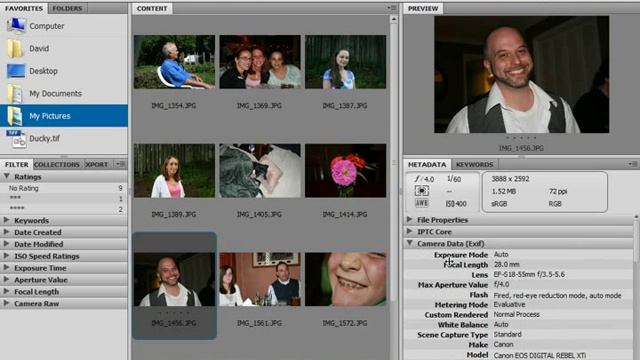640x360 pixels.
Task: Select thumbnail IMG_1369.JPG
Action: click(x=260, y=62)
